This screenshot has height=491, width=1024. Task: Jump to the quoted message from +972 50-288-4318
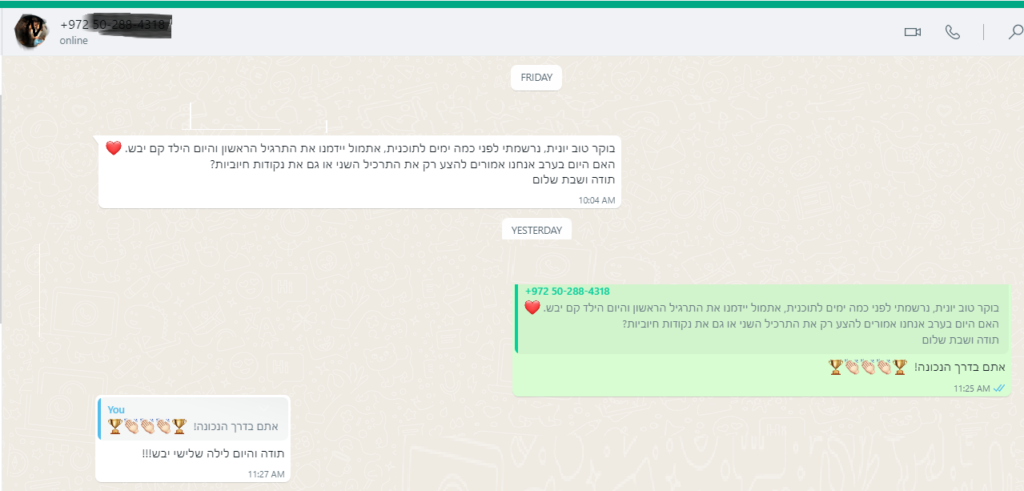tap(761, 319)
